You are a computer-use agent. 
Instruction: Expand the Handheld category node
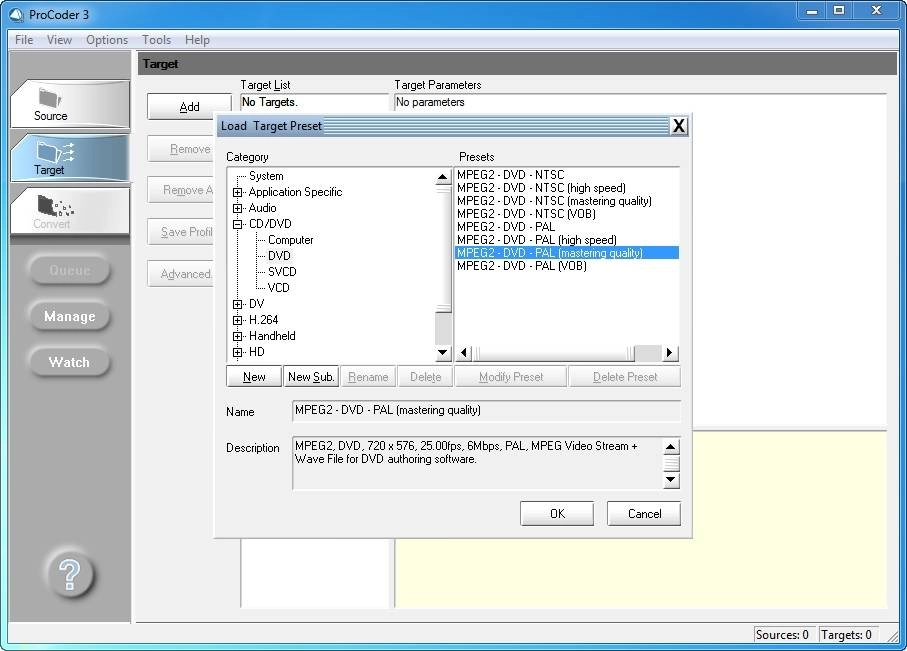[x=237, y=336]
